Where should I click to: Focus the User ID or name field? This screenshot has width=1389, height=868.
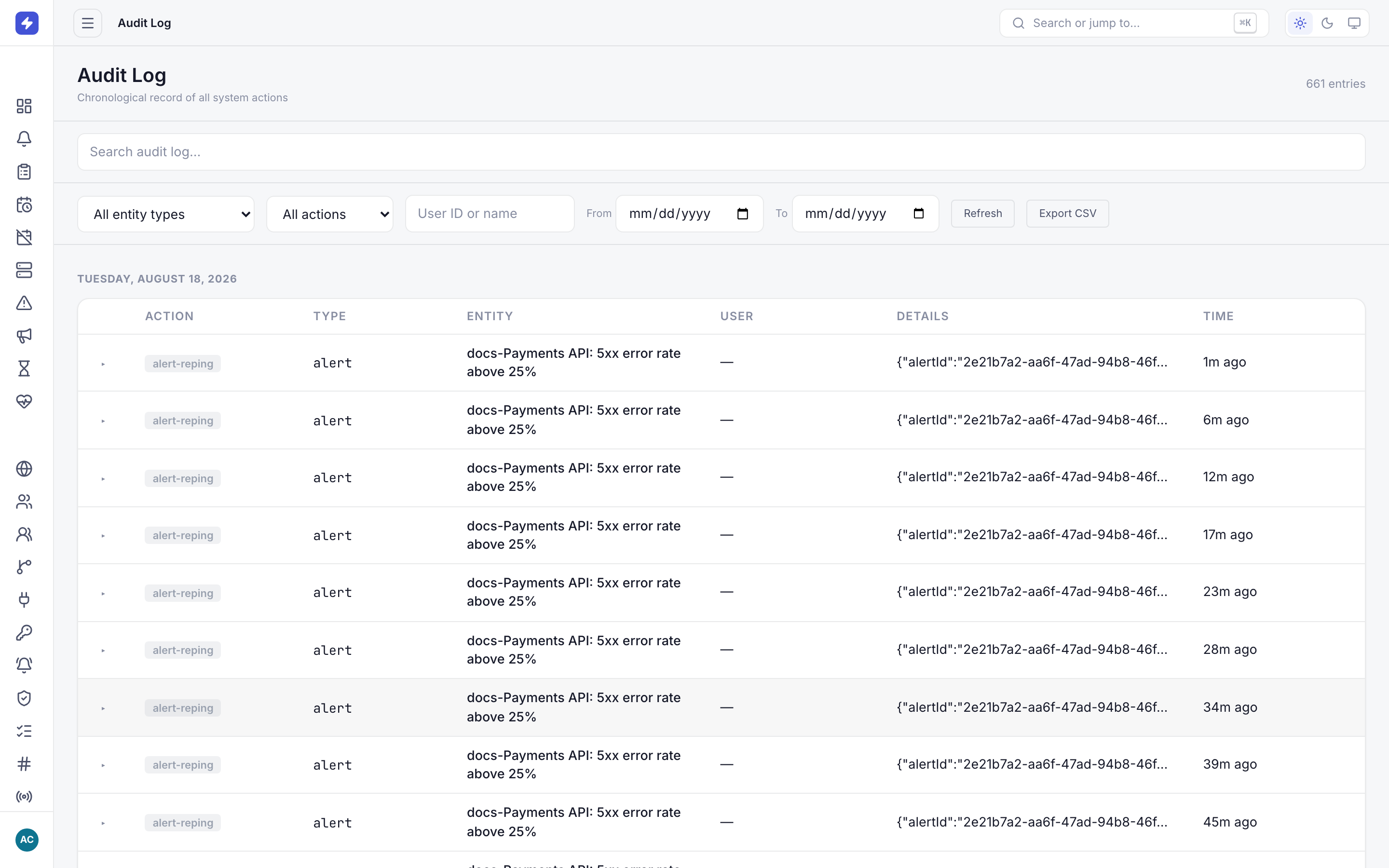point(490,214)
